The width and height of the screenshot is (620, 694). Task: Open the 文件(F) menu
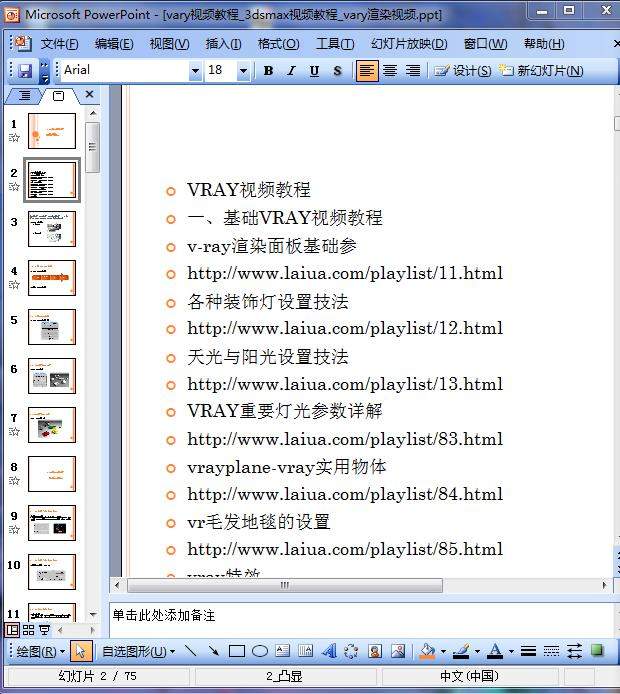tap(59, 44)
